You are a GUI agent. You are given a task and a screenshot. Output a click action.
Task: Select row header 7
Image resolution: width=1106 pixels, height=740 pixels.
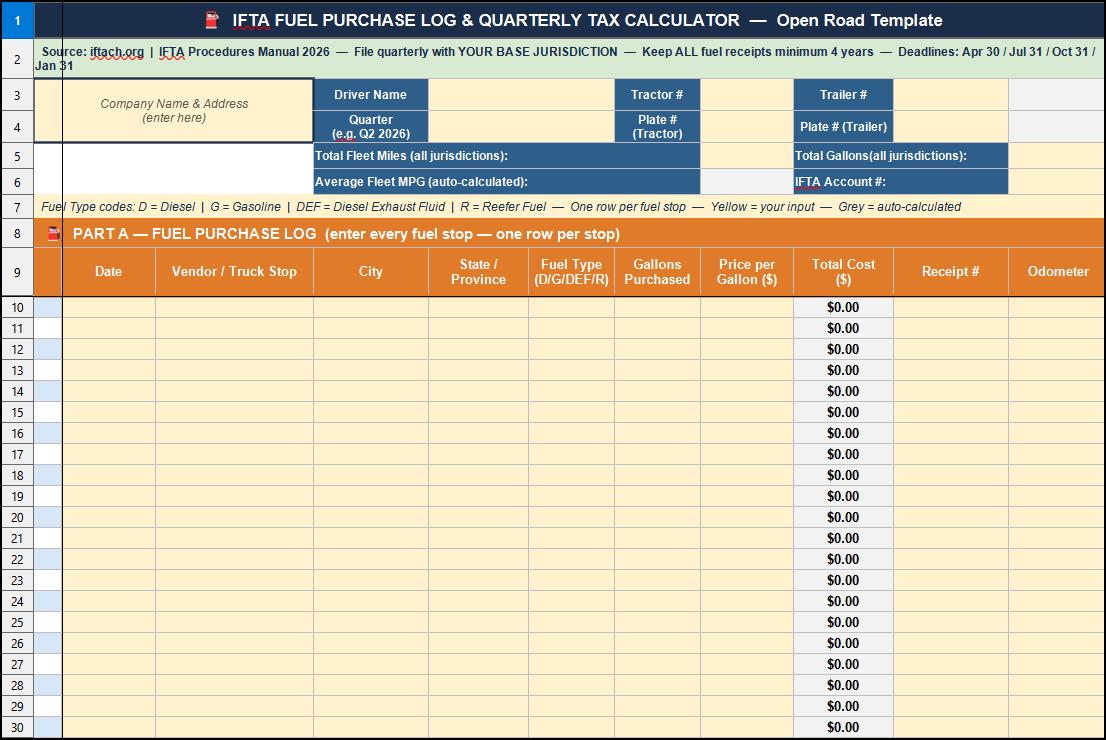[x=17, y=207]
